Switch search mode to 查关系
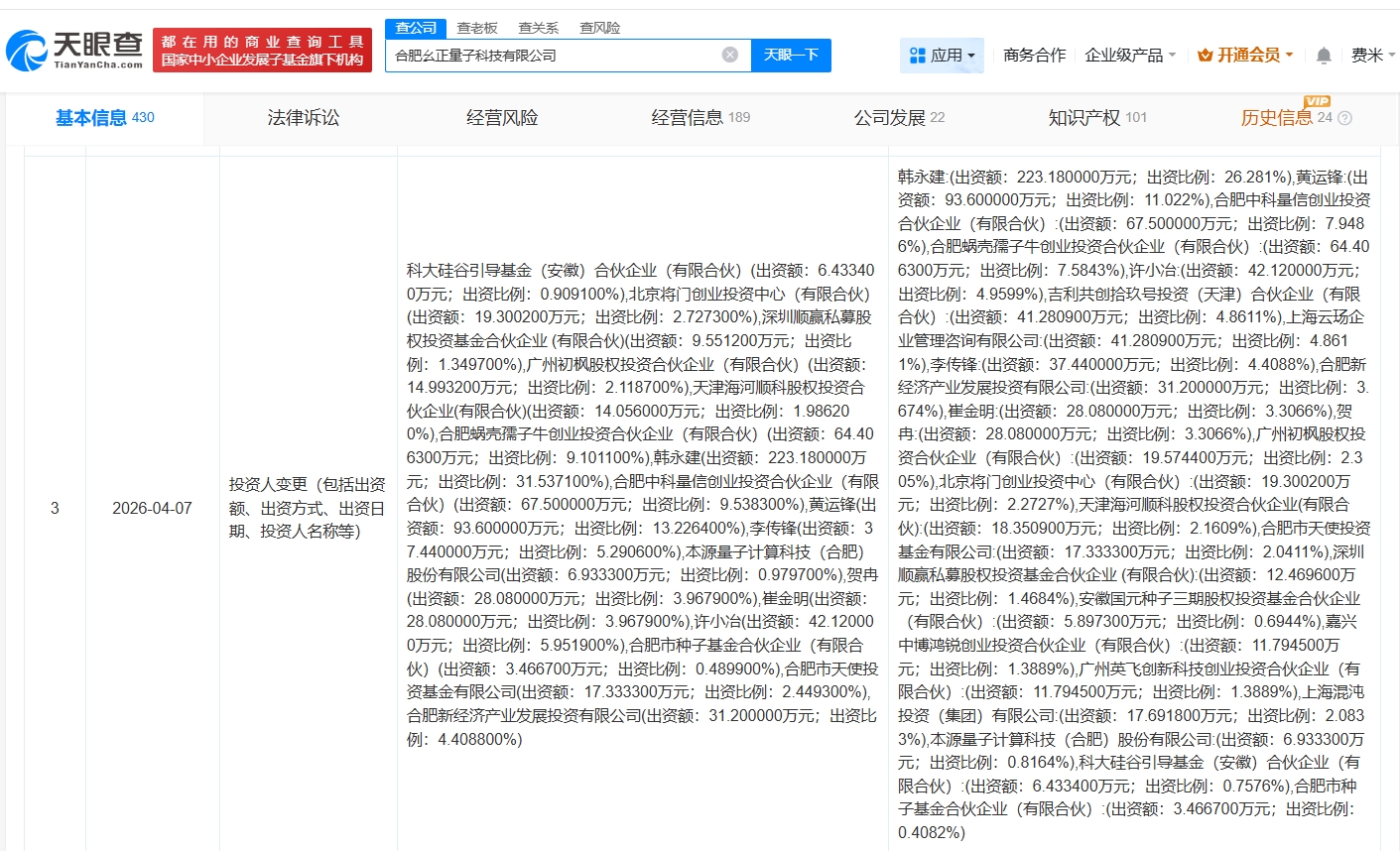This screenshot has width=1400, height=851. pyautogui.click(x=539, y=28)
